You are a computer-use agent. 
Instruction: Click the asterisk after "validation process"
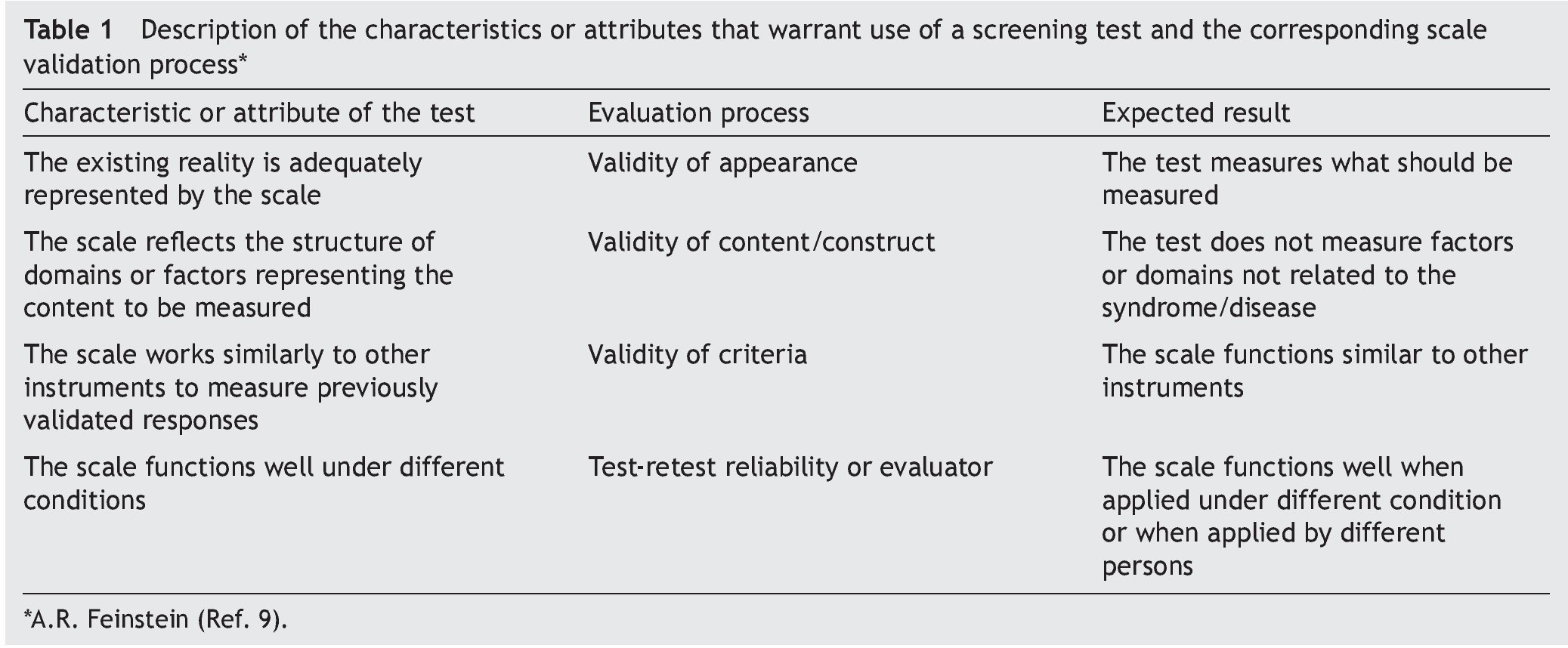pos(243,60)
